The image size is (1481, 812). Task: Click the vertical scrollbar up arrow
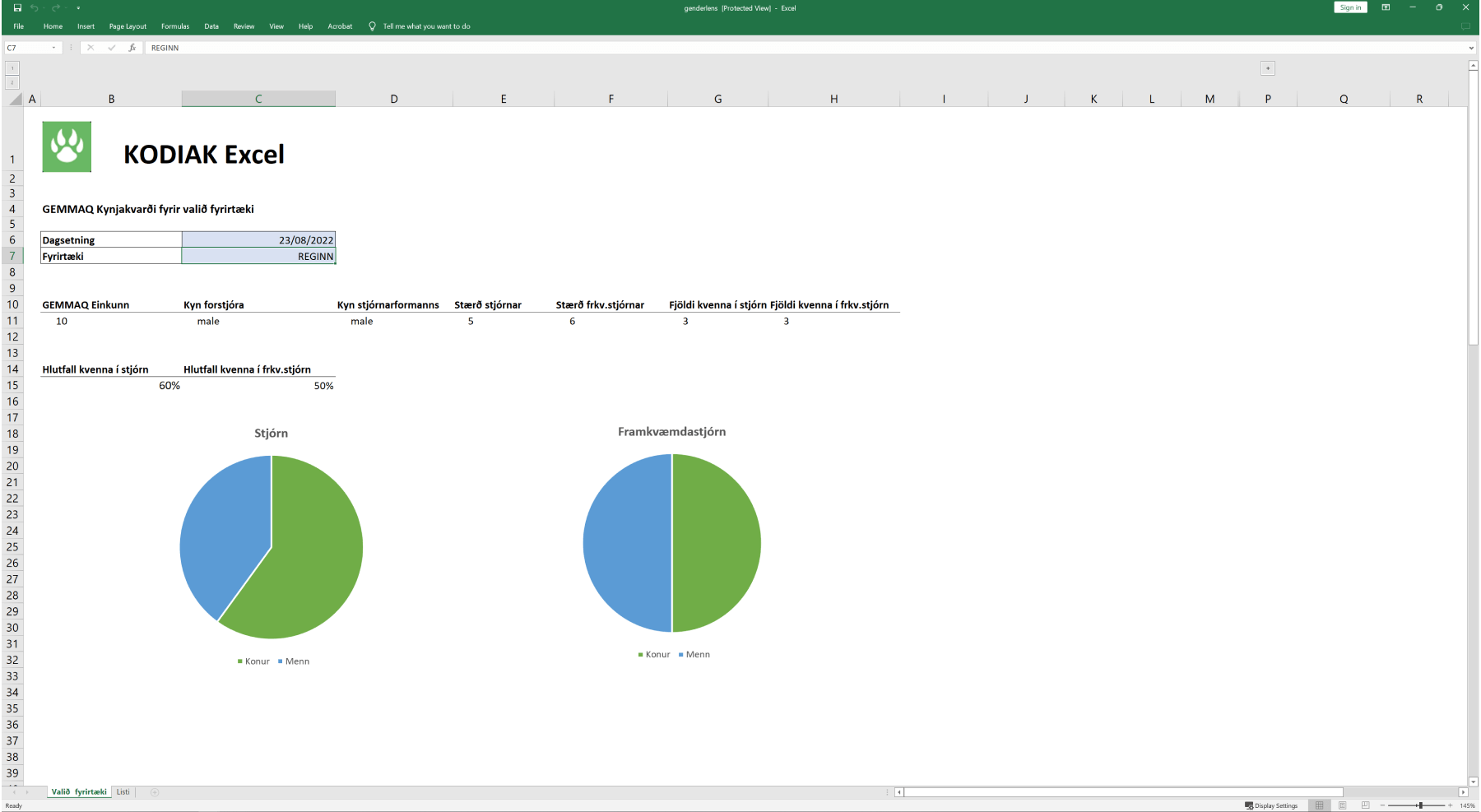coord(1474,65)
